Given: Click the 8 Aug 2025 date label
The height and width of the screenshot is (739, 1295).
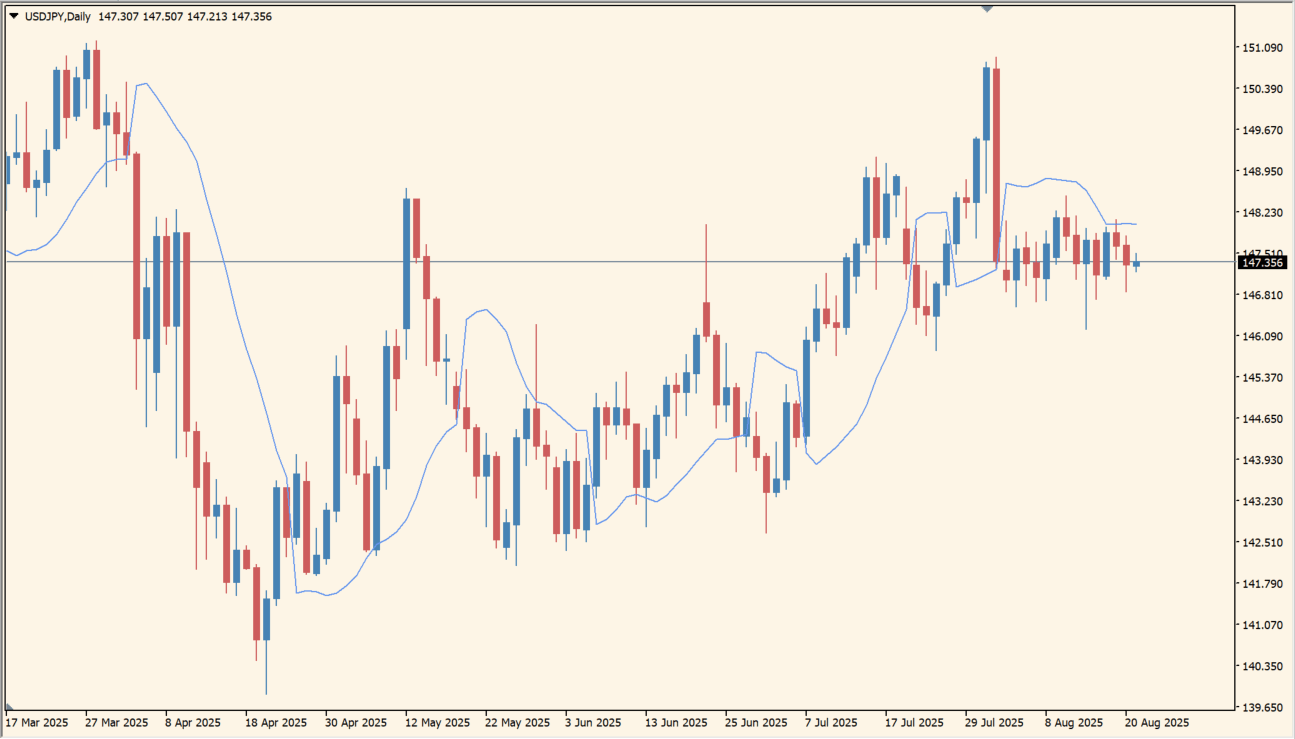Looking at the screenshot, I should (1074, 722).
